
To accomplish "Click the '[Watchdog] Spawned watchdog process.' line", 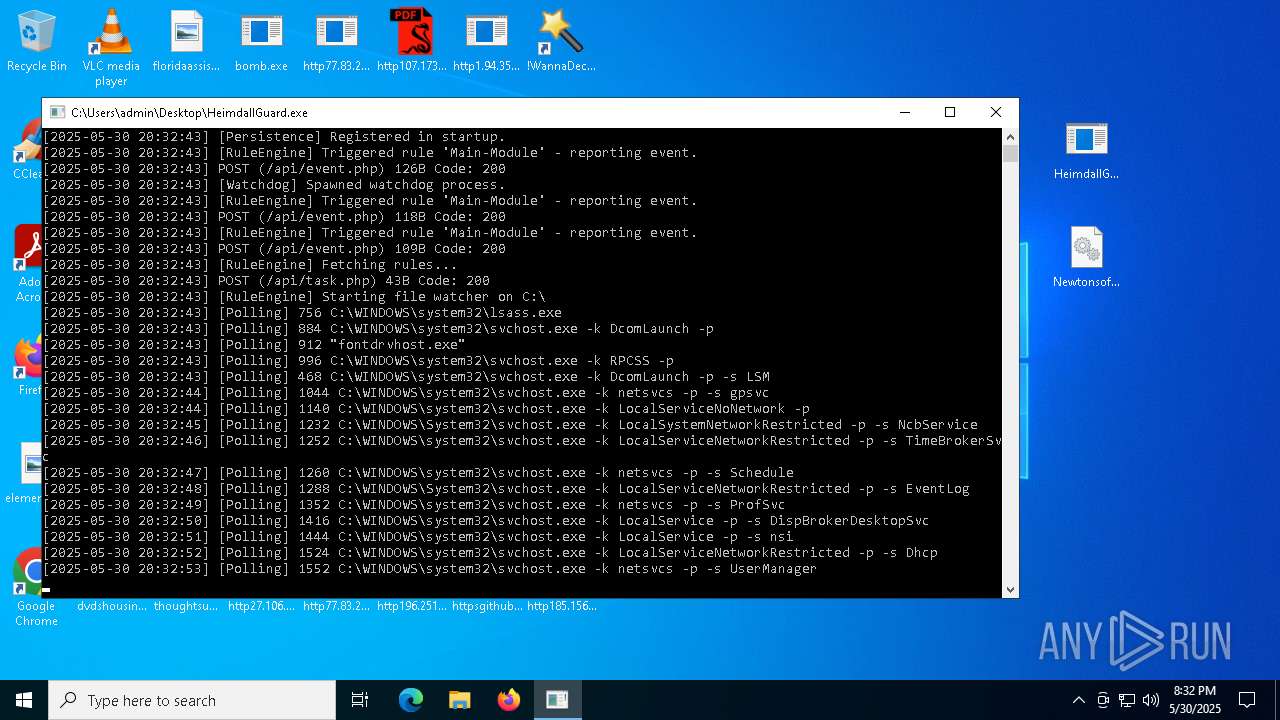I will point(274,185).
